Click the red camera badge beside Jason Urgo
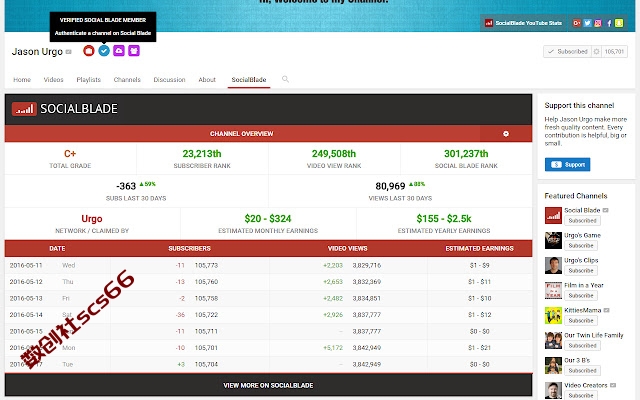The image size is (640, 400). click(x=89, y=51)
